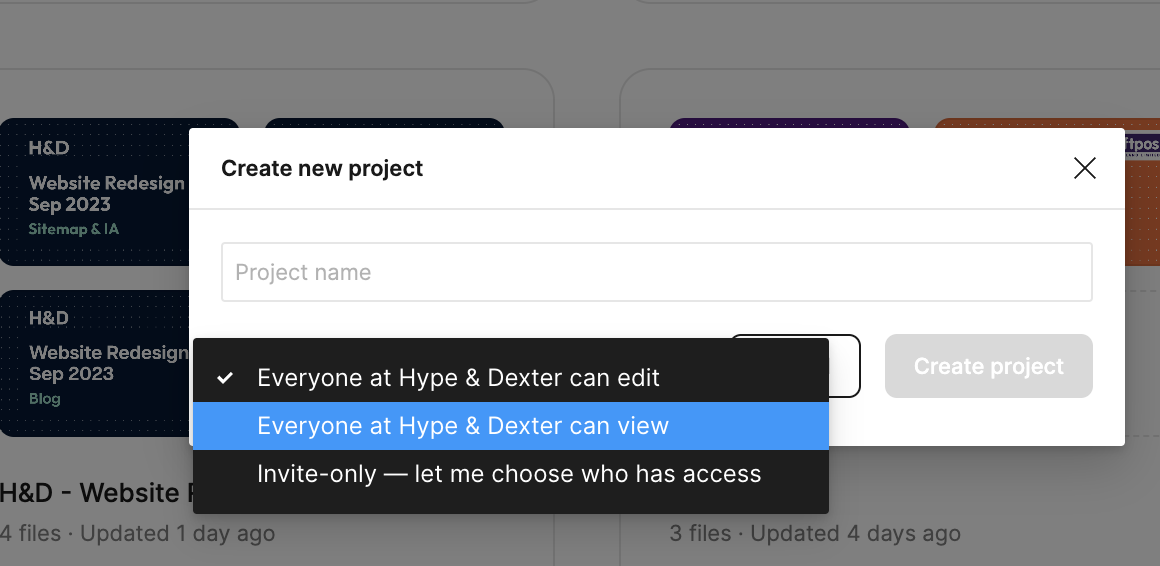
Task: Click the checkmark beside the 'can edit' option
Action: pos(226,378)
